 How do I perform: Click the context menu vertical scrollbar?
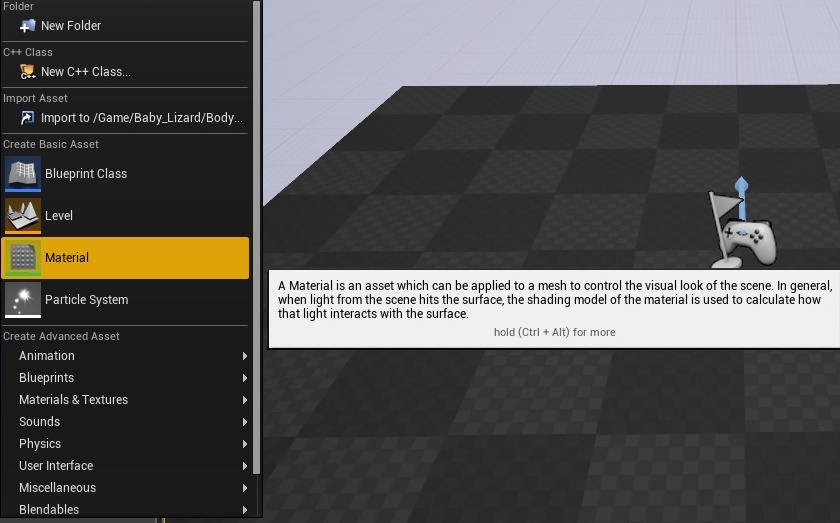[x=257, y=236]
